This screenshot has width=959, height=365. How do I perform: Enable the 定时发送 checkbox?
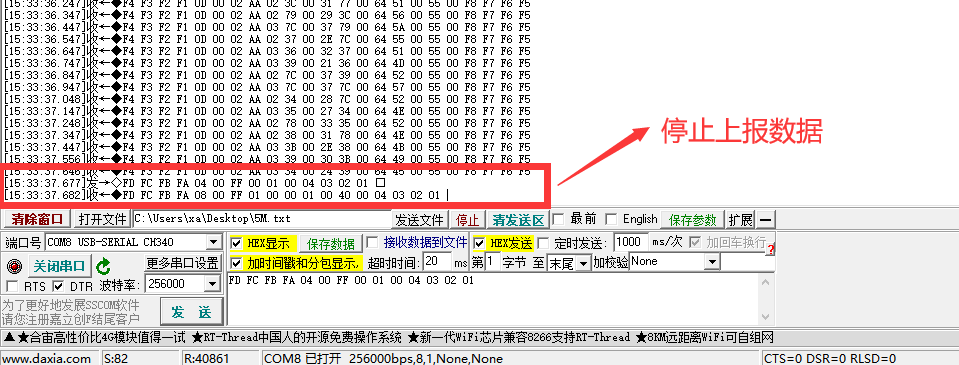543,243
